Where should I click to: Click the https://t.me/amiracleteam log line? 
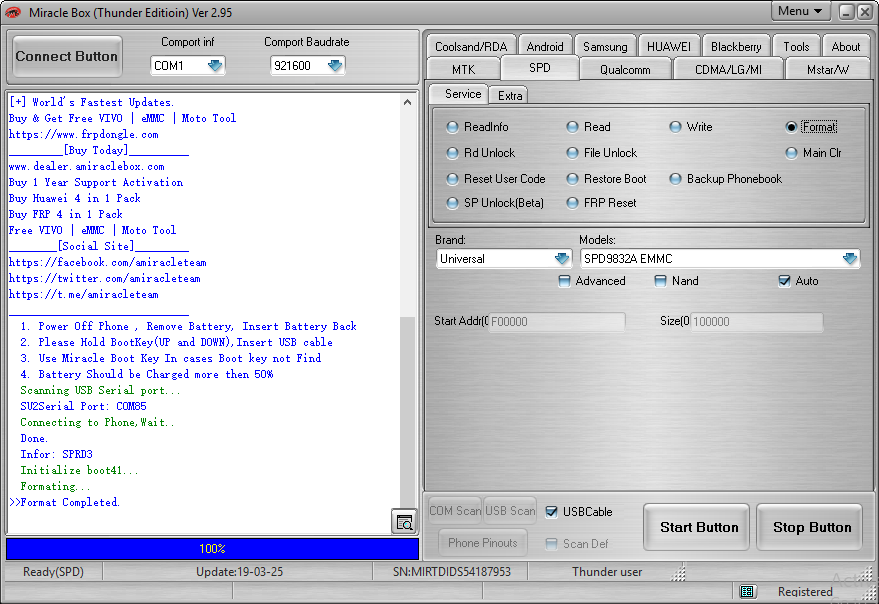point(84,294)
